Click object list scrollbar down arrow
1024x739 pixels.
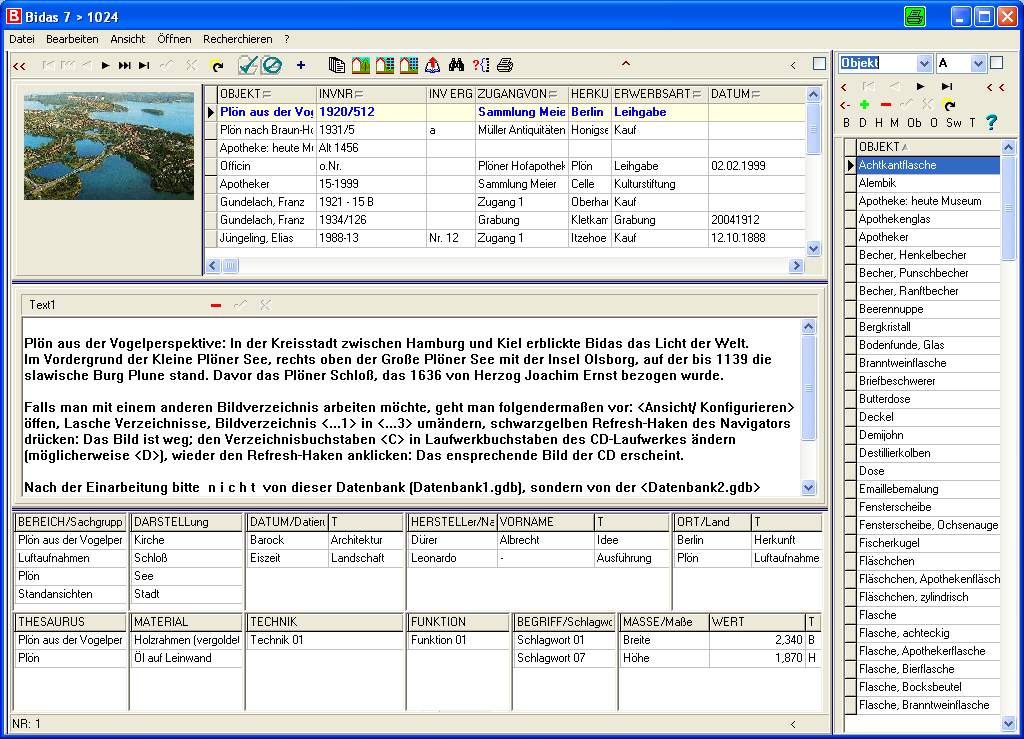pos(1008,723)
